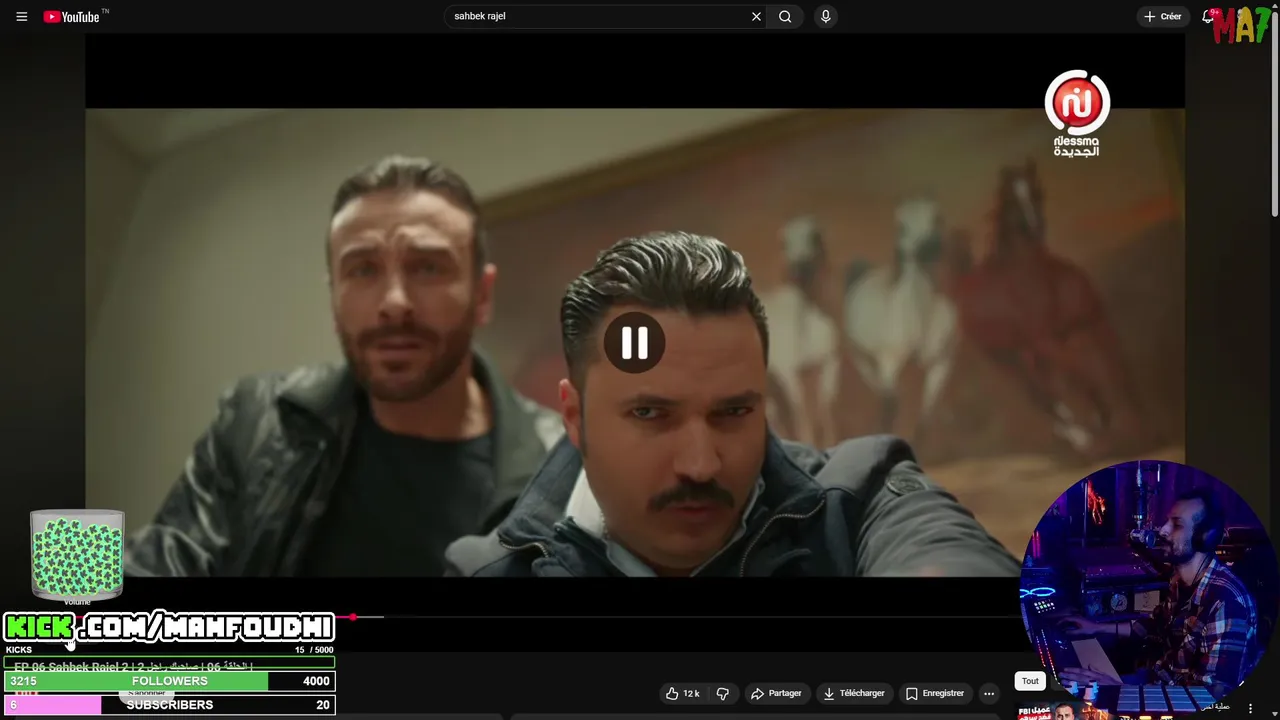Clear the search query with X
The image size is (1280, 720).
point(756,16)
